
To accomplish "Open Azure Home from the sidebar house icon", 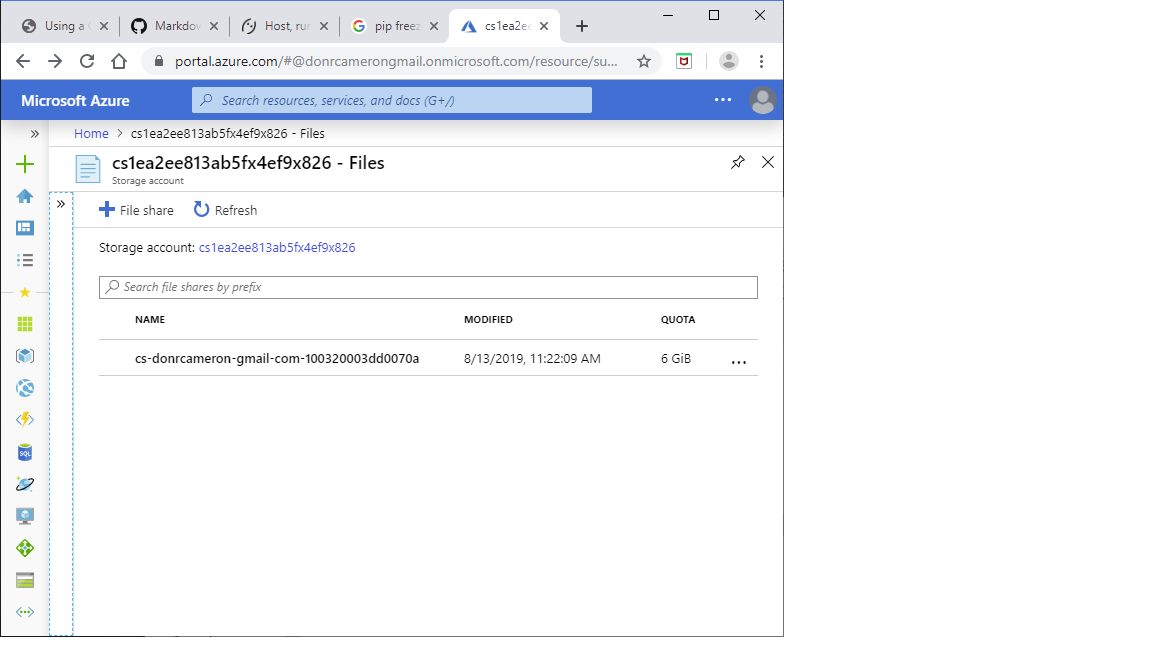I will 25,196.
